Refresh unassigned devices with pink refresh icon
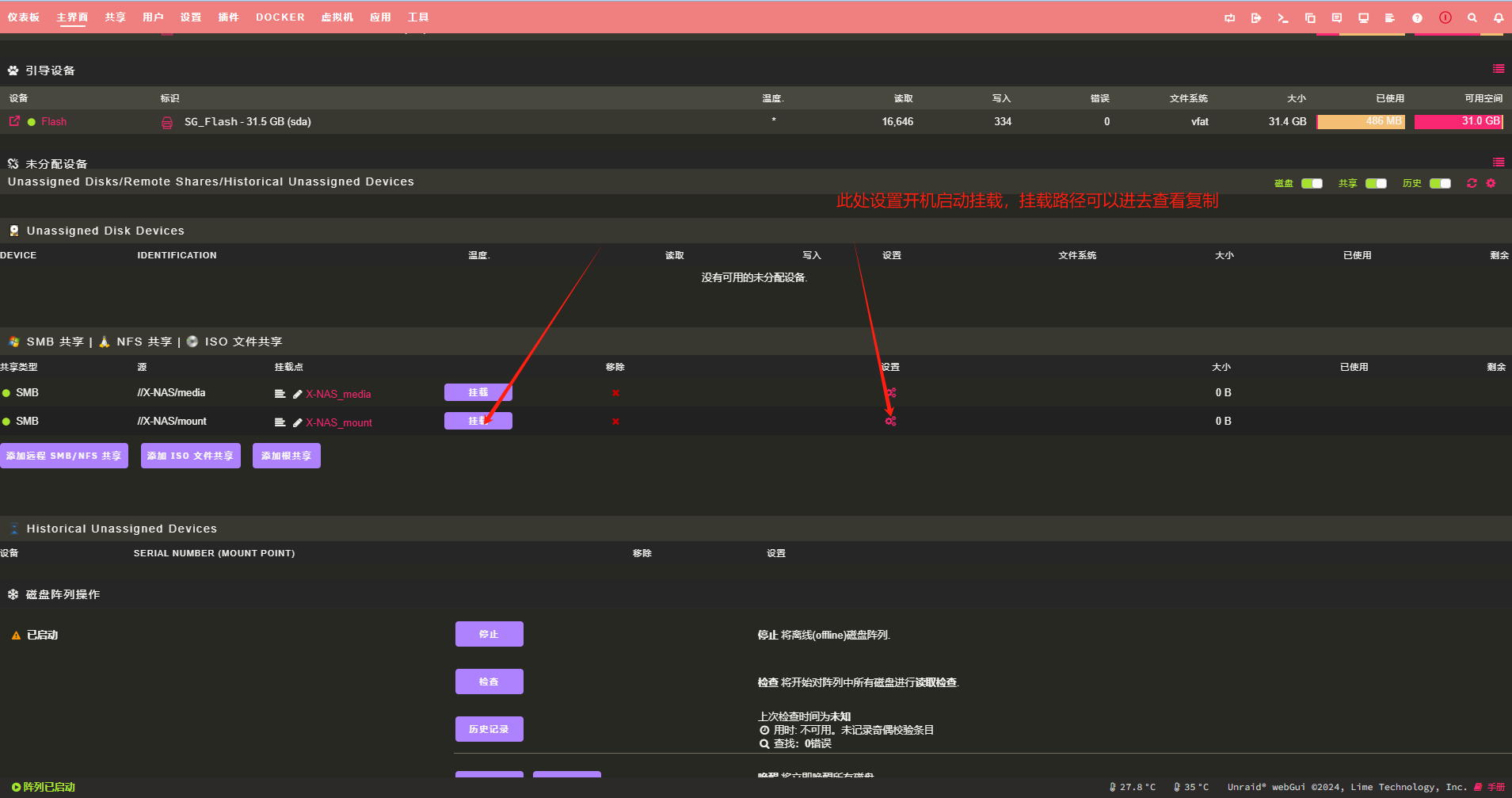 1472,183
